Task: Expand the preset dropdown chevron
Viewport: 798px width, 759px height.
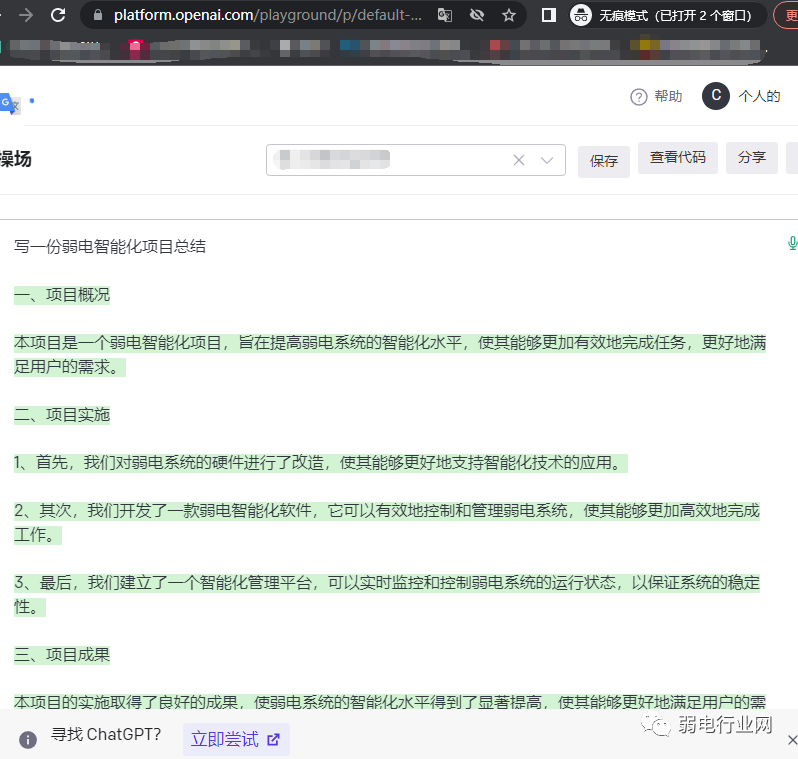Action: click(x=547, y=160)
